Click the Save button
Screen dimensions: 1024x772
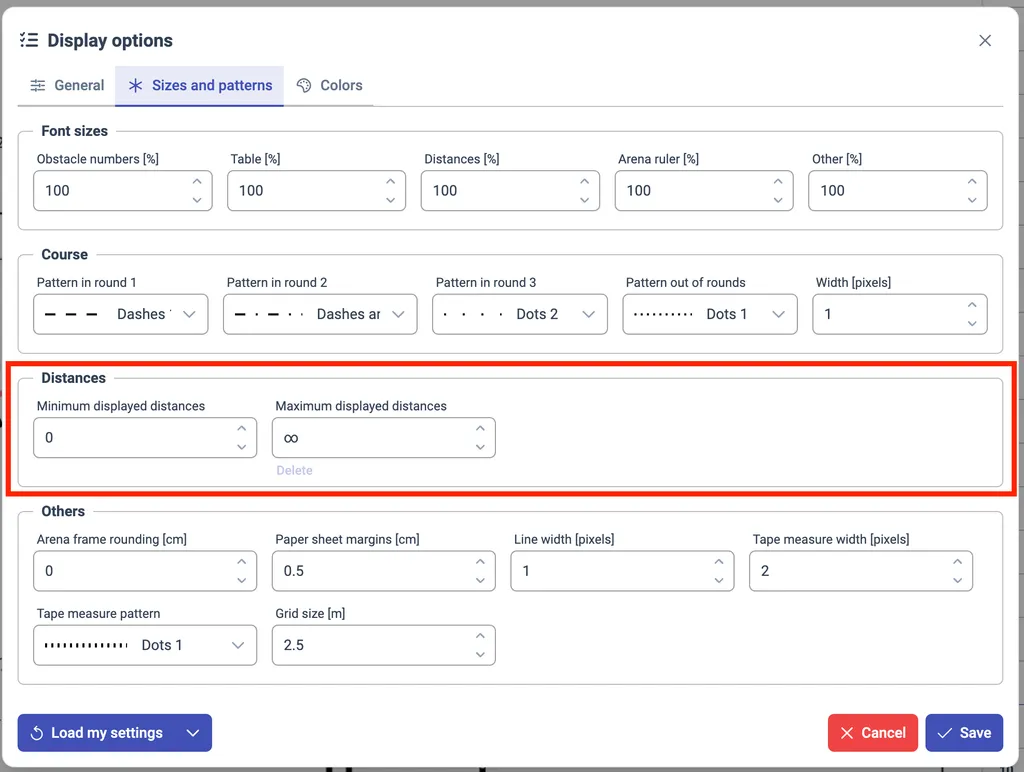click(963, 733)
